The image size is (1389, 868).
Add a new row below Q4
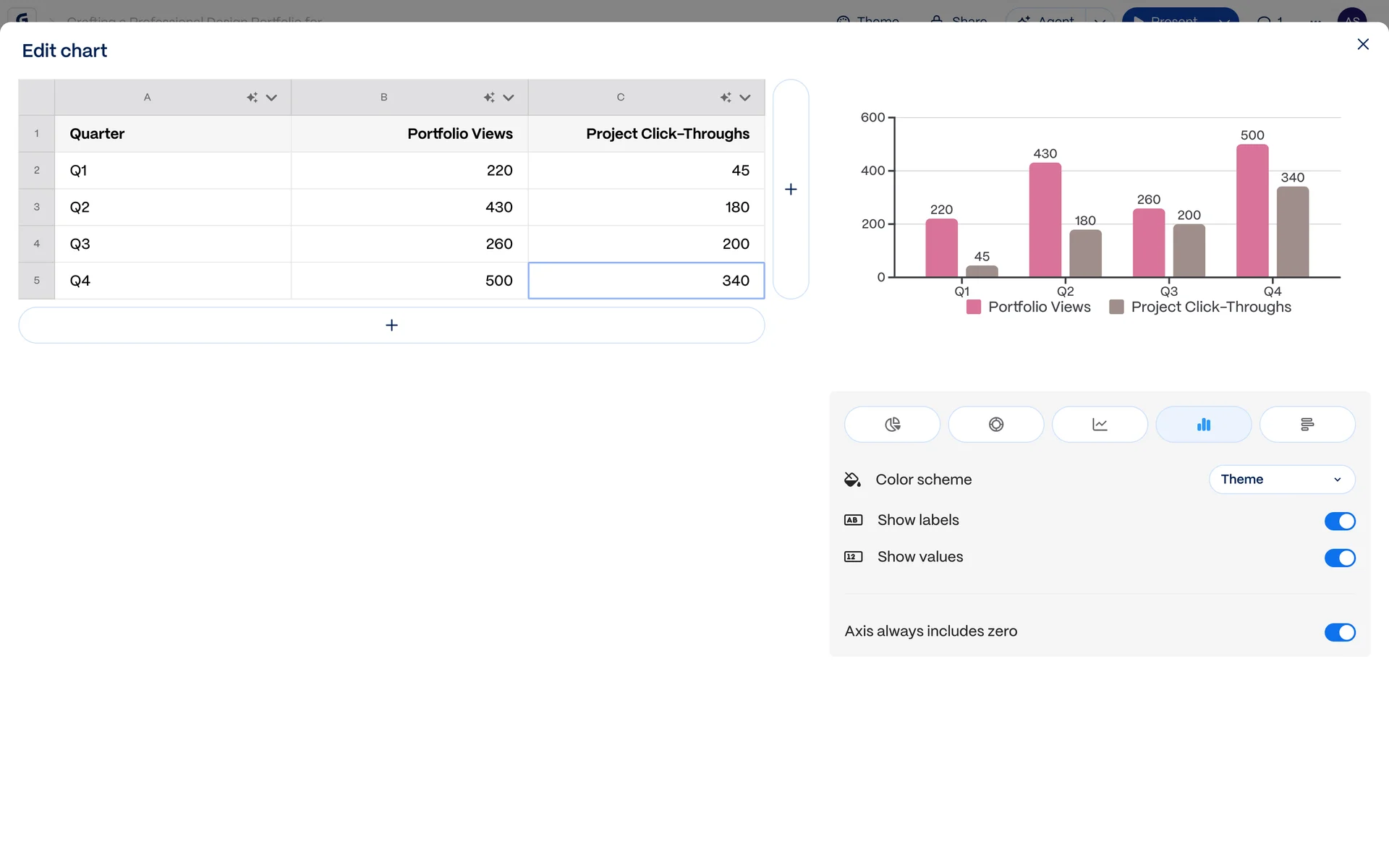pos(391,325)
